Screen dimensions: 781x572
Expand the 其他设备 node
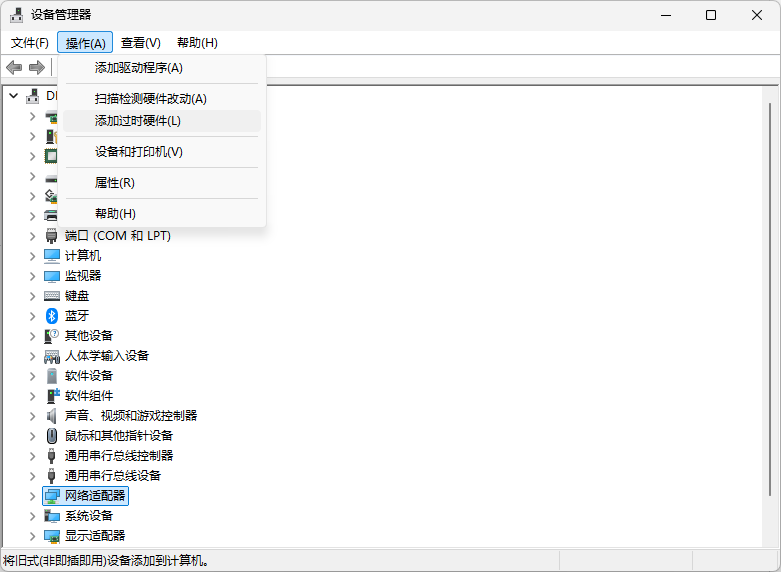click(32, 336)
